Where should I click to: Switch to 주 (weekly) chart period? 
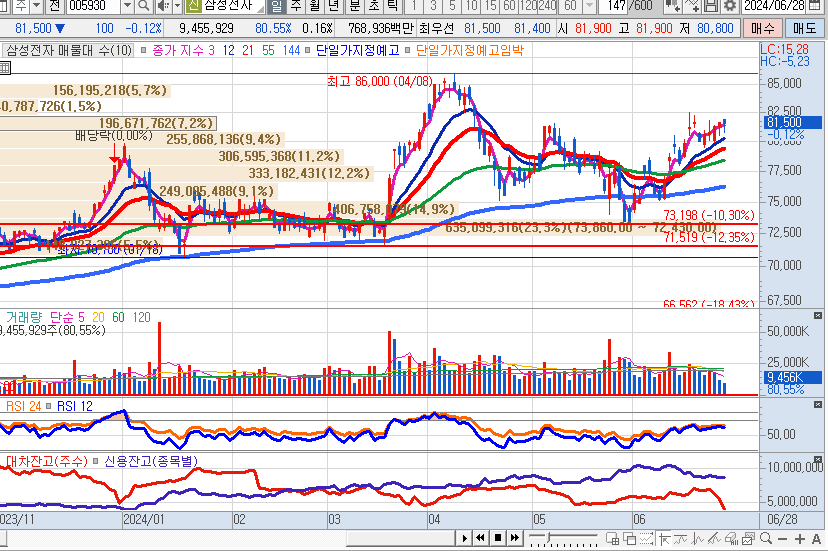pos(295,7)
